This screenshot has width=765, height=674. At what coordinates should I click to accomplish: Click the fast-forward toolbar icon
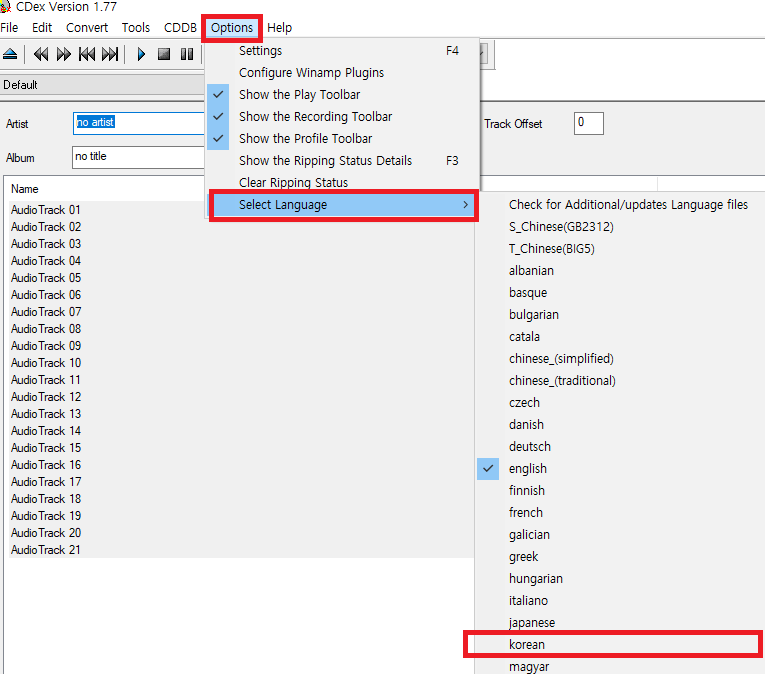[x=63, y=54]
